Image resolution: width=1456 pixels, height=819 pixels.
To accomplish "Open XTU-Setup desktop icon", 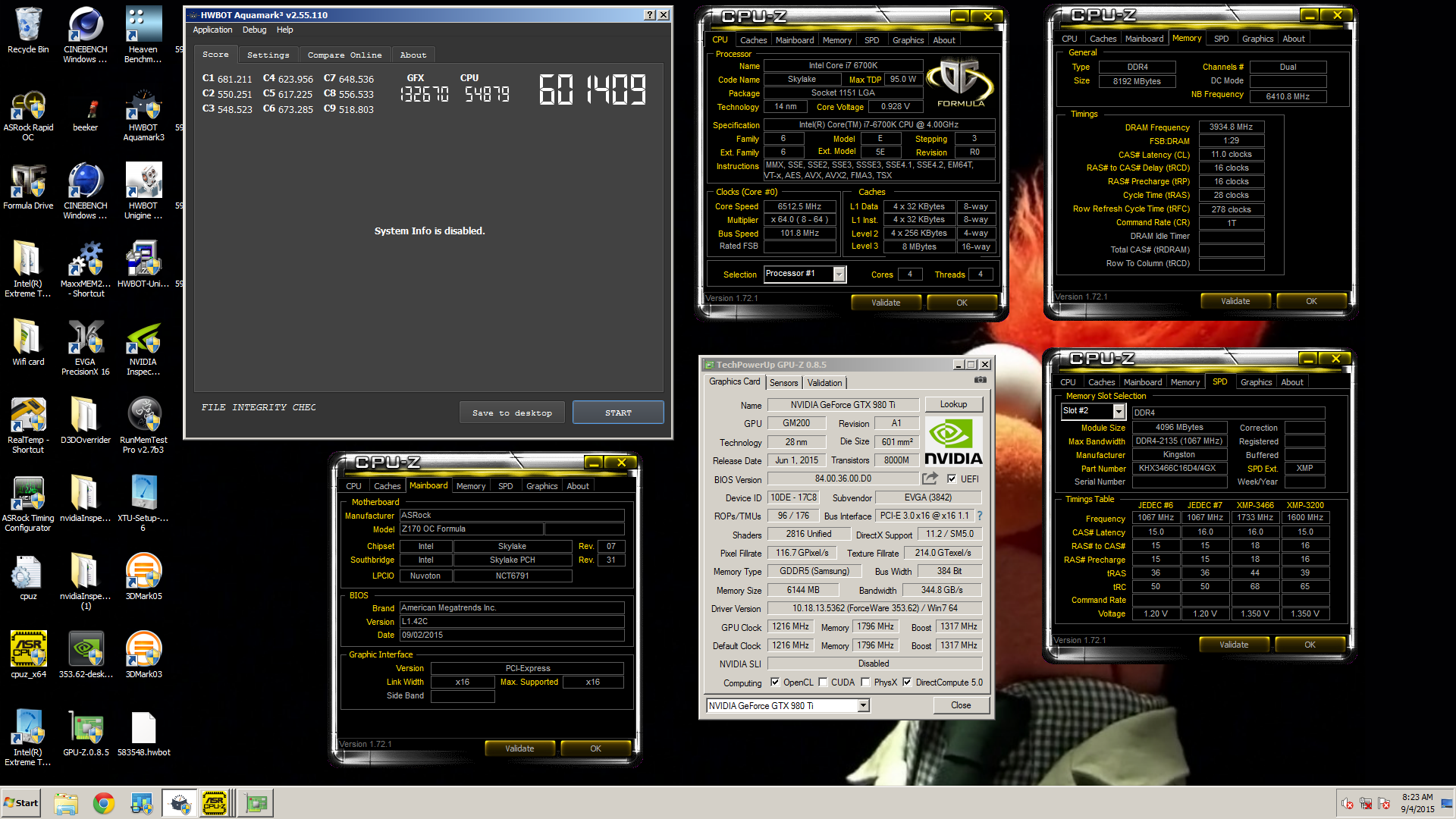I will coord(143,504).
